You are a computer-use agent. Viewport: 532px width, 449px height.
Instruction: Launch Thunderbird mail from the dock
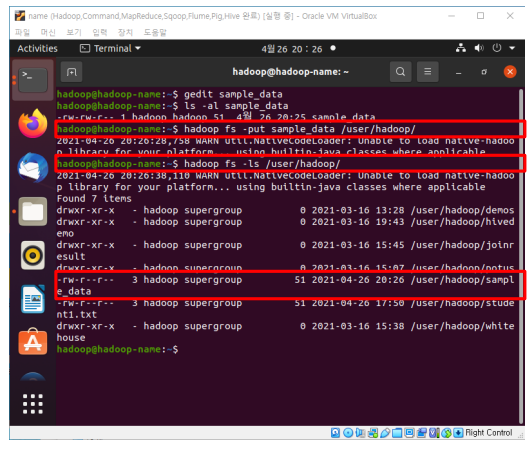click(x=33, y=168)
